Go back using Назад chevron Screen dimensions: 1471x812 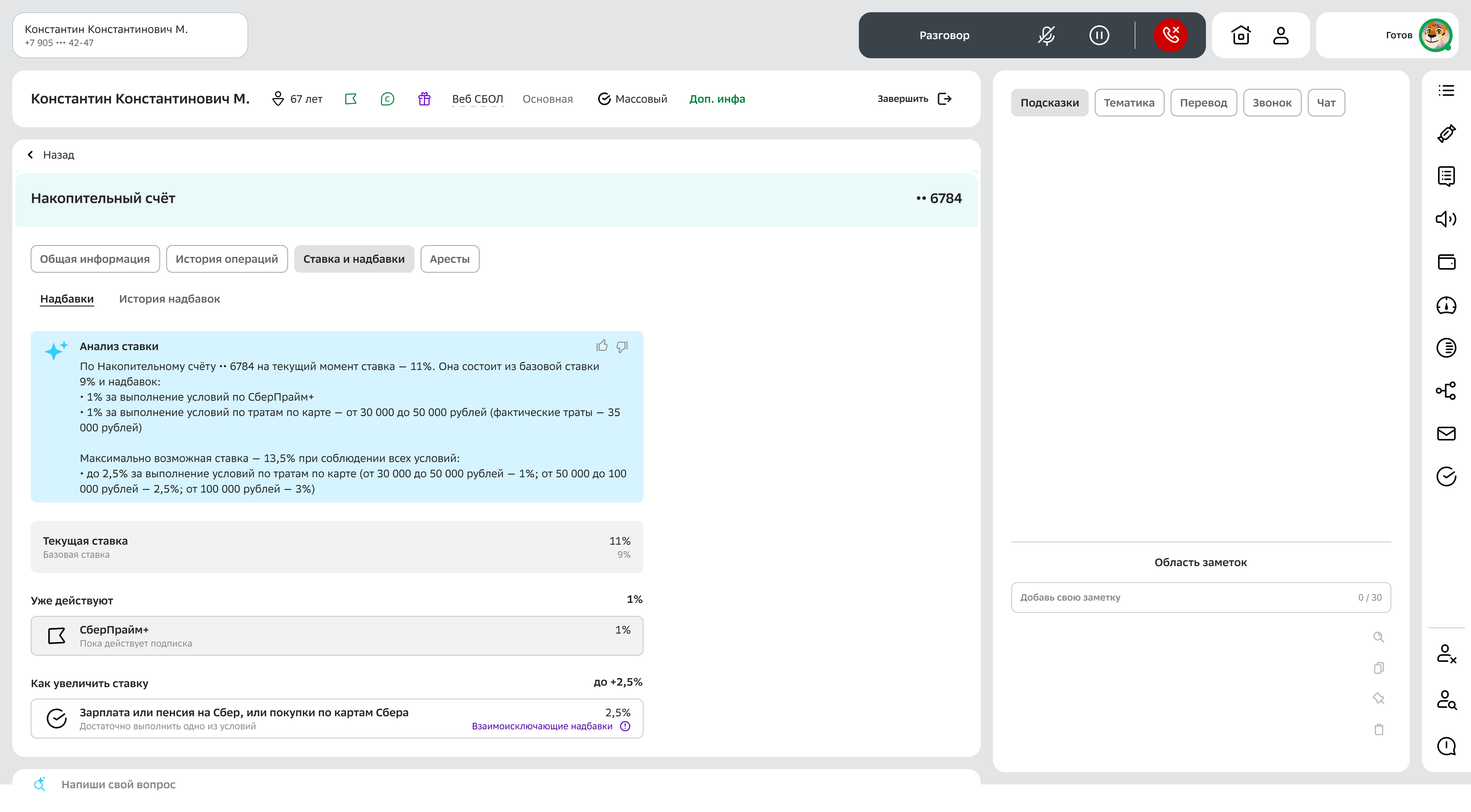click(x=31, y=155)
